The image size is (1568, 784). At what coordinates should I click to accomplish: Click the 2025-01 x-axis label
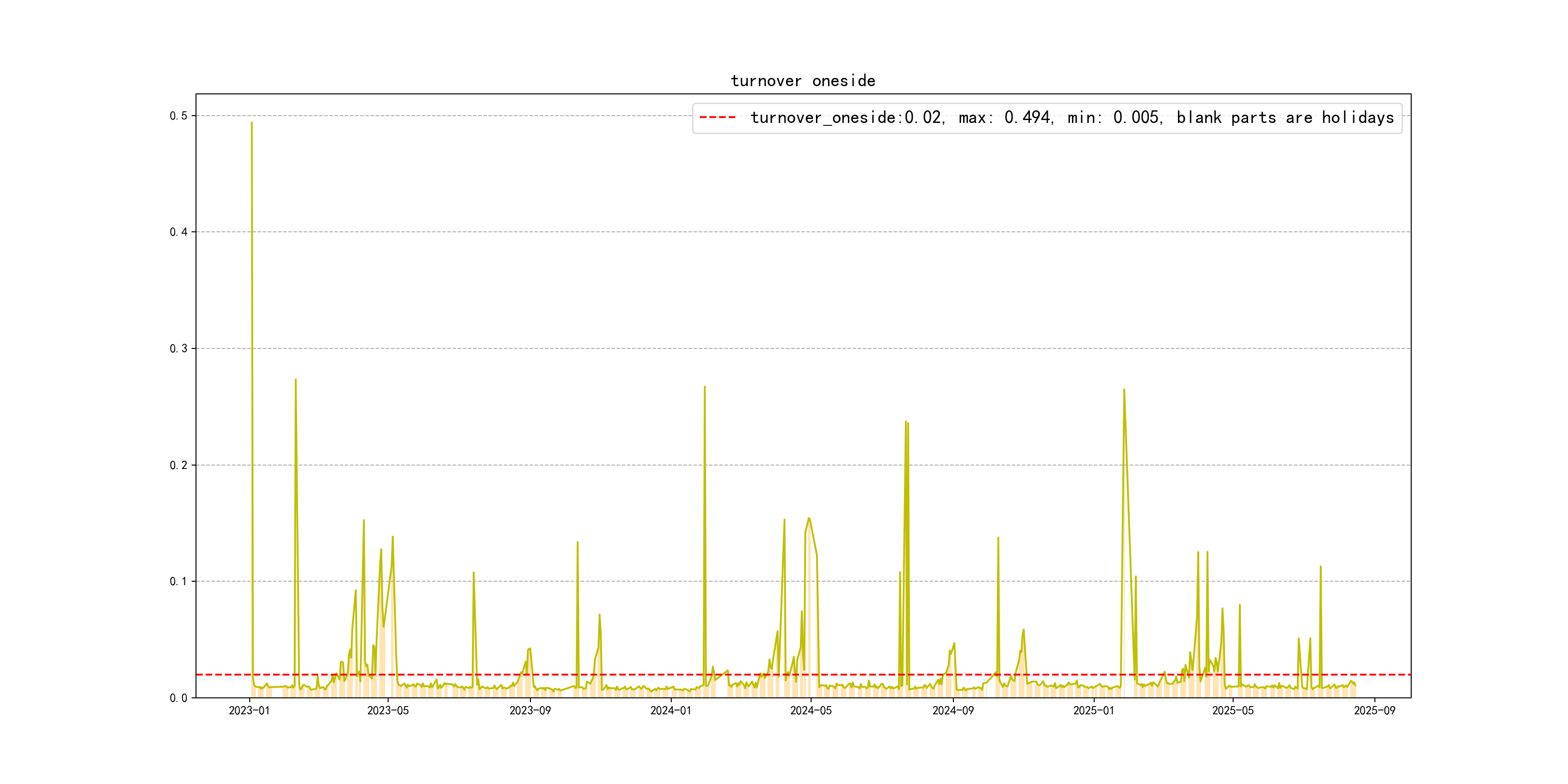pos(1094,711)
